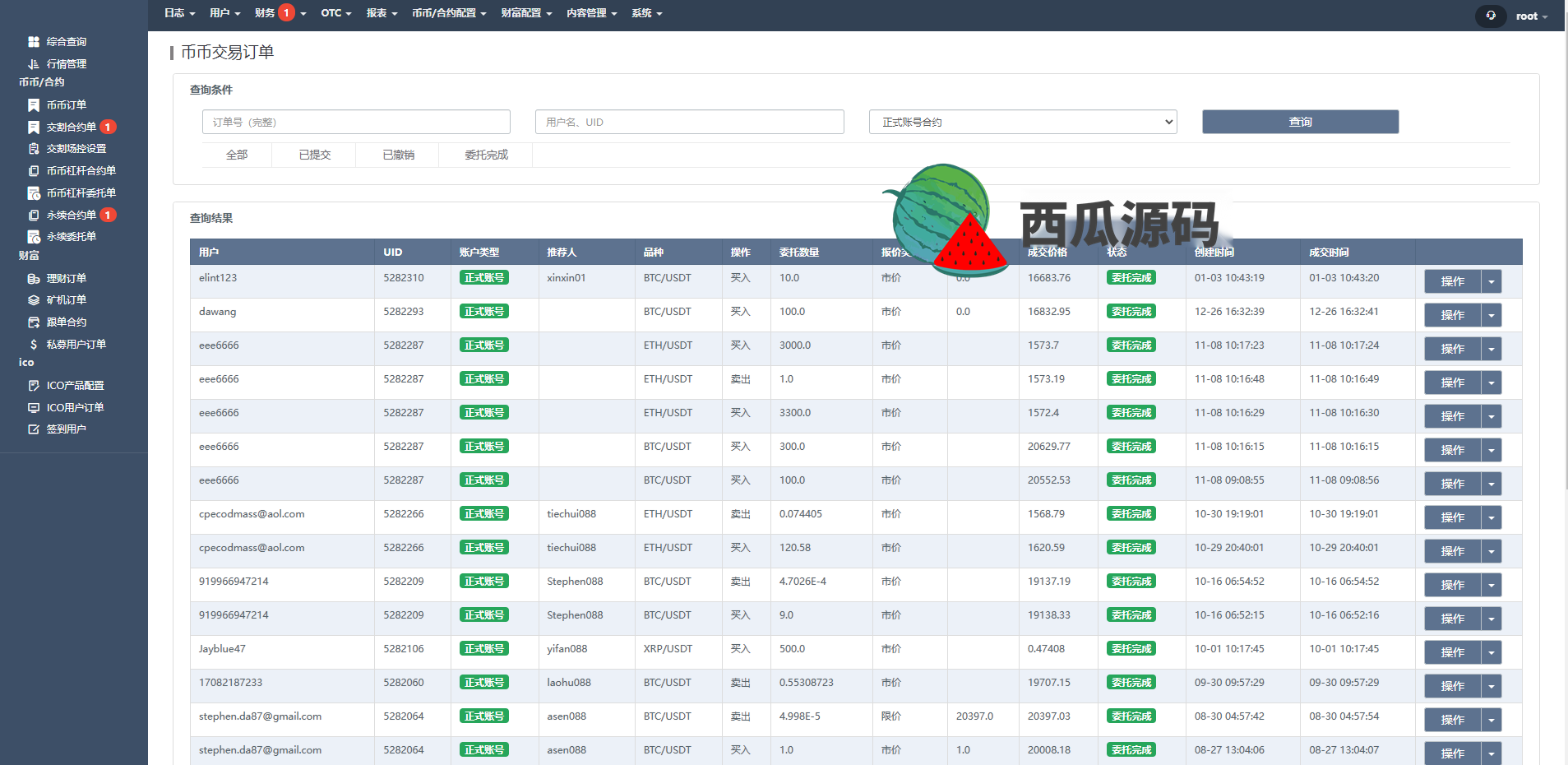Click referrer xinxin01 cell

[567, 278]
